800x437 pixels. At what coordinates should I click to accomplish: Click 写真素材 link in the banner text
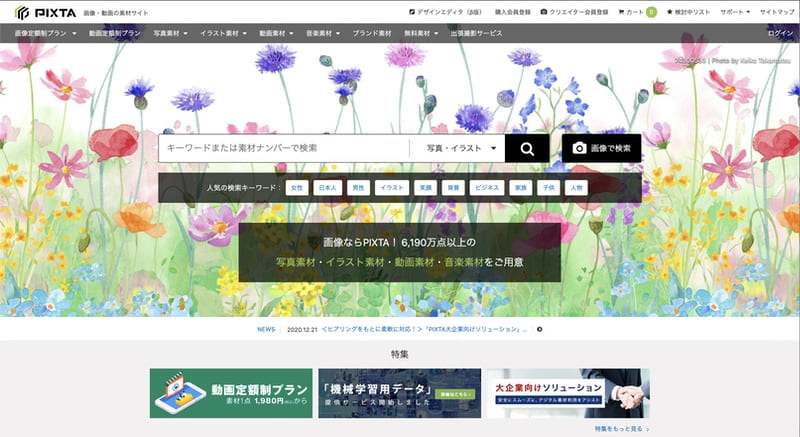296,262
